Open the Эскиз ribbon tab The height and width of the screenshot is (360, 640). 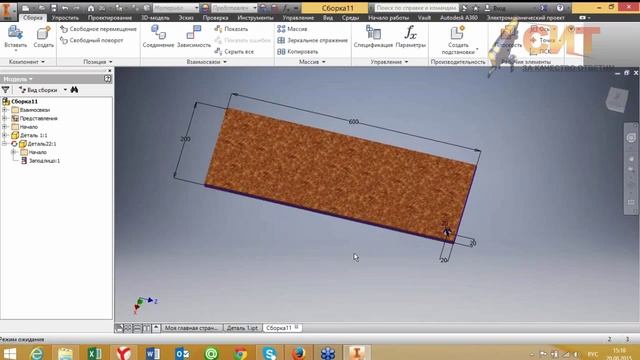click(x=186, y=18)
